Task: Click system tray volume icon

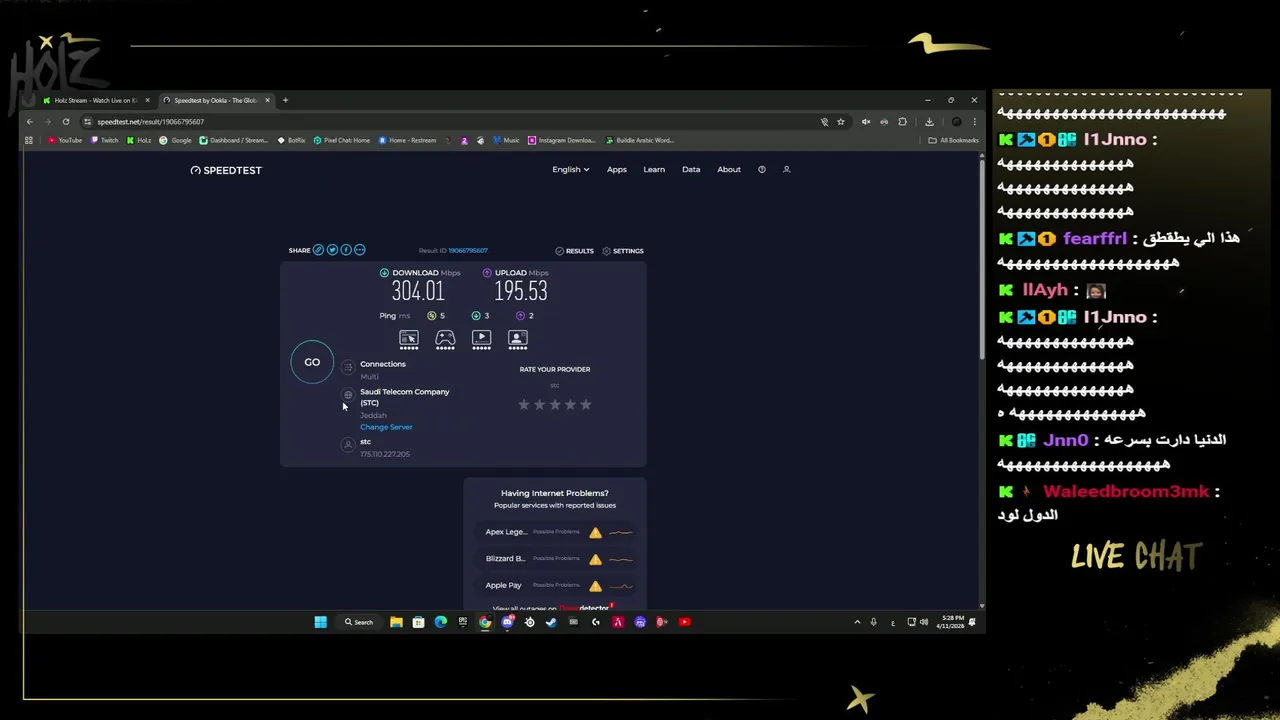Action: click(x=923, y=622)
